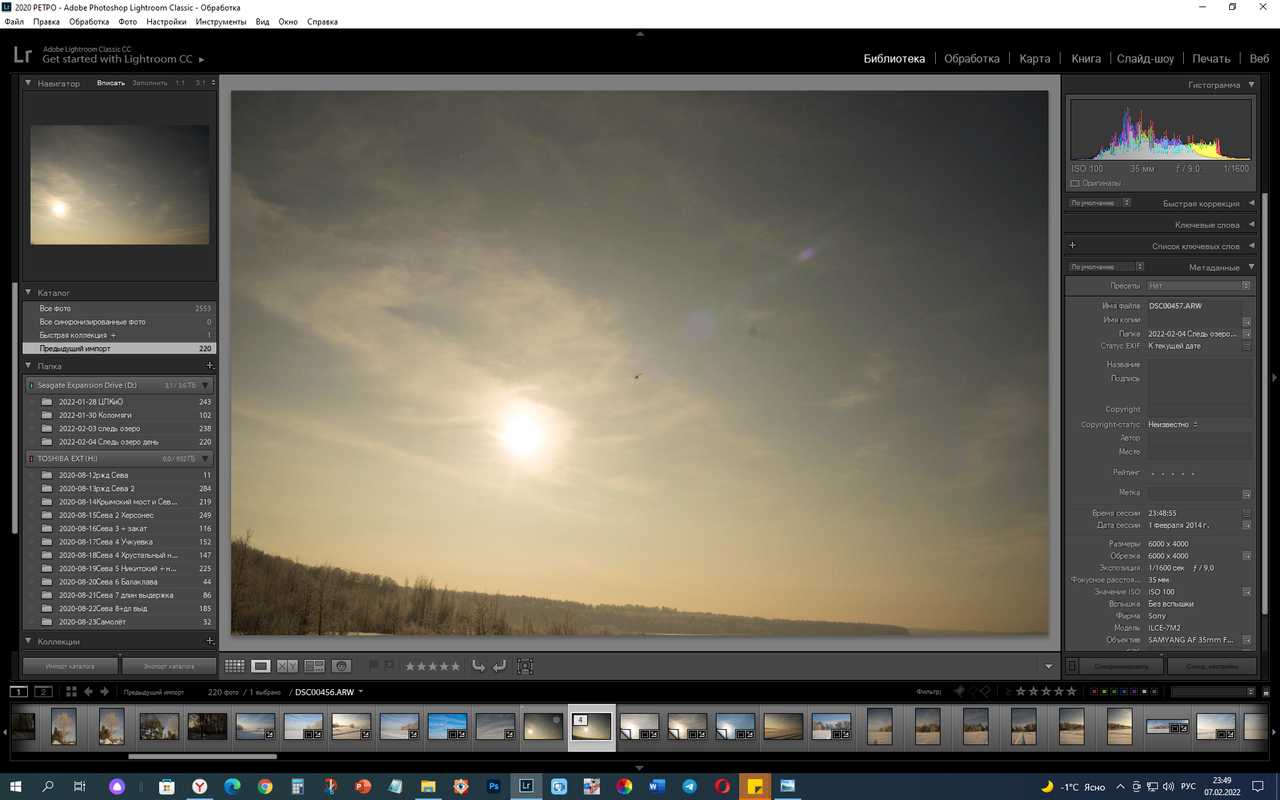Switch to Слайд-шоу module
The image size is (1280, 800).
point(1146,58)
